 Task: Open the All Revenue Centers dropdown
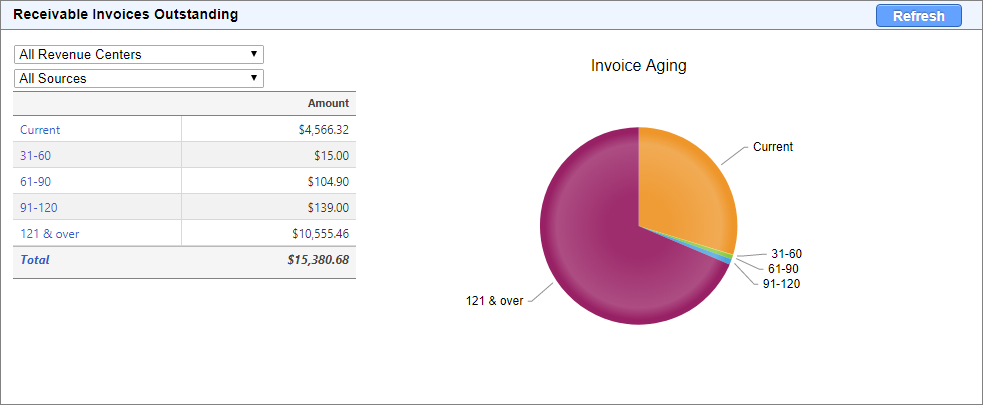tap(138, 54)
